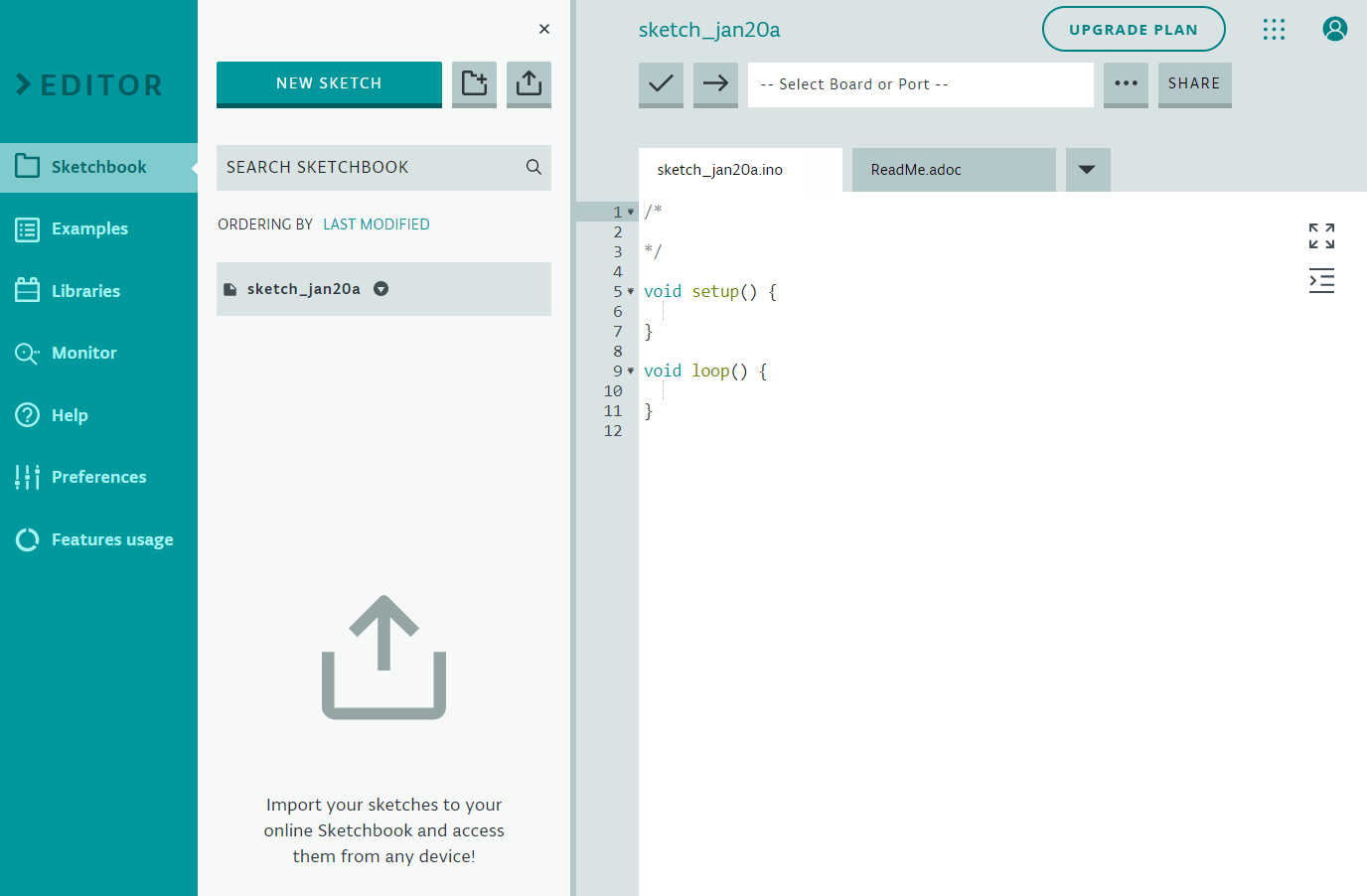Collapse the comment block at line 1
Screen dimensions: 1367x896
click(631, 212)
